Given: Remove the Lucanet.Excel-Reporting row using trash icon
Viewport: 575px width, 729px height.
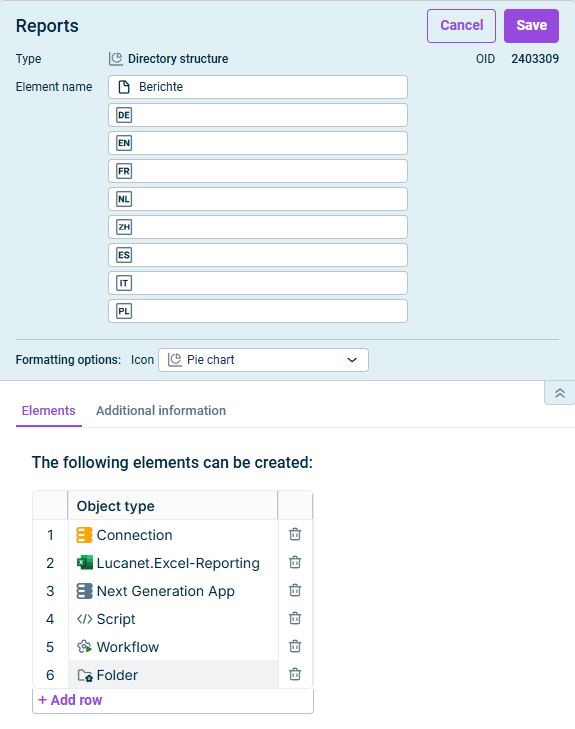Looking at the screenshot, I should pos(295,562).
